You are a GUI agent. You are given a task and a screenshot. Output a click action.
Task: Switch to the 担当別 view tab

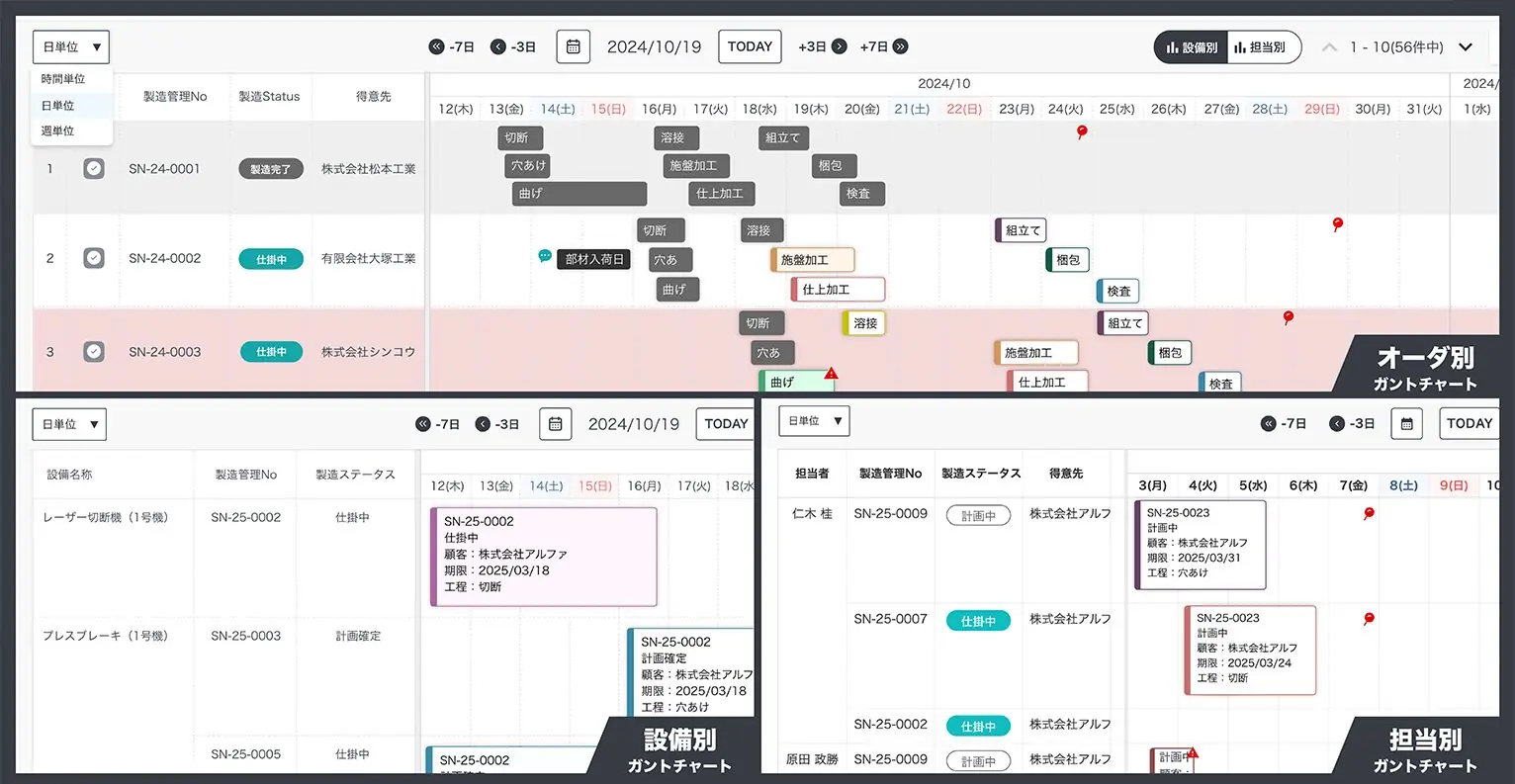[x=1265, y=47]
